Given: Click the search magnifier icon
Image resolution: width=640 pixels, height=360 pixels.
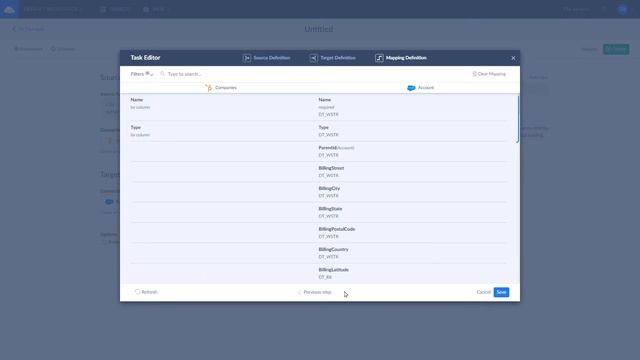Looking at the screenshot, I should pyautogui.click(x=162, y=74).
